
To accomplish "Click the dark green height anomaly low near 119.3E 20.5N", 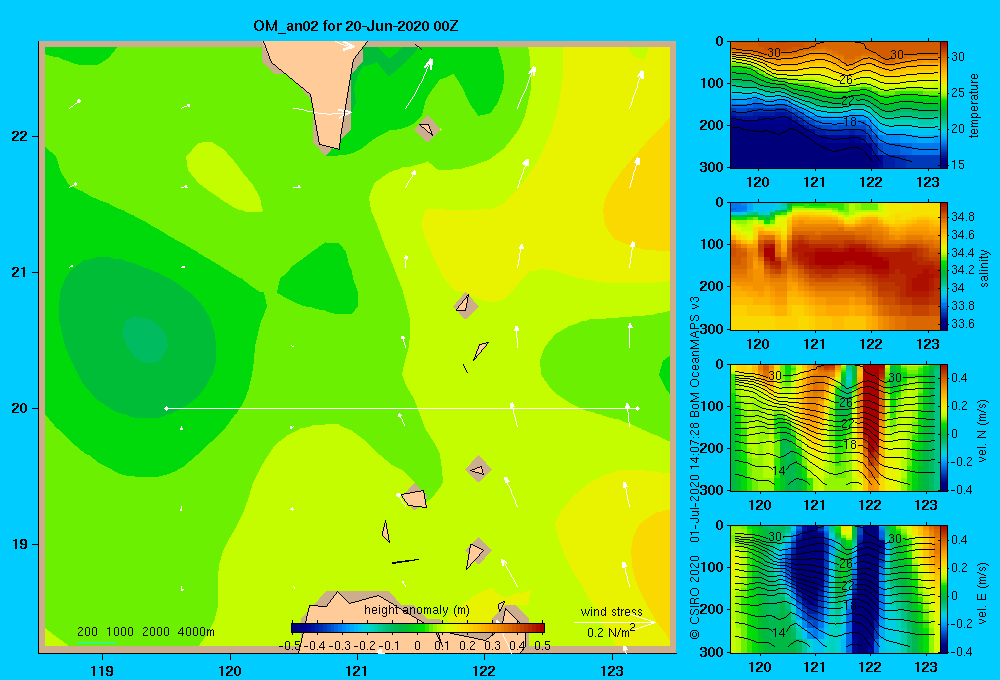I will (x=145, y=340).
